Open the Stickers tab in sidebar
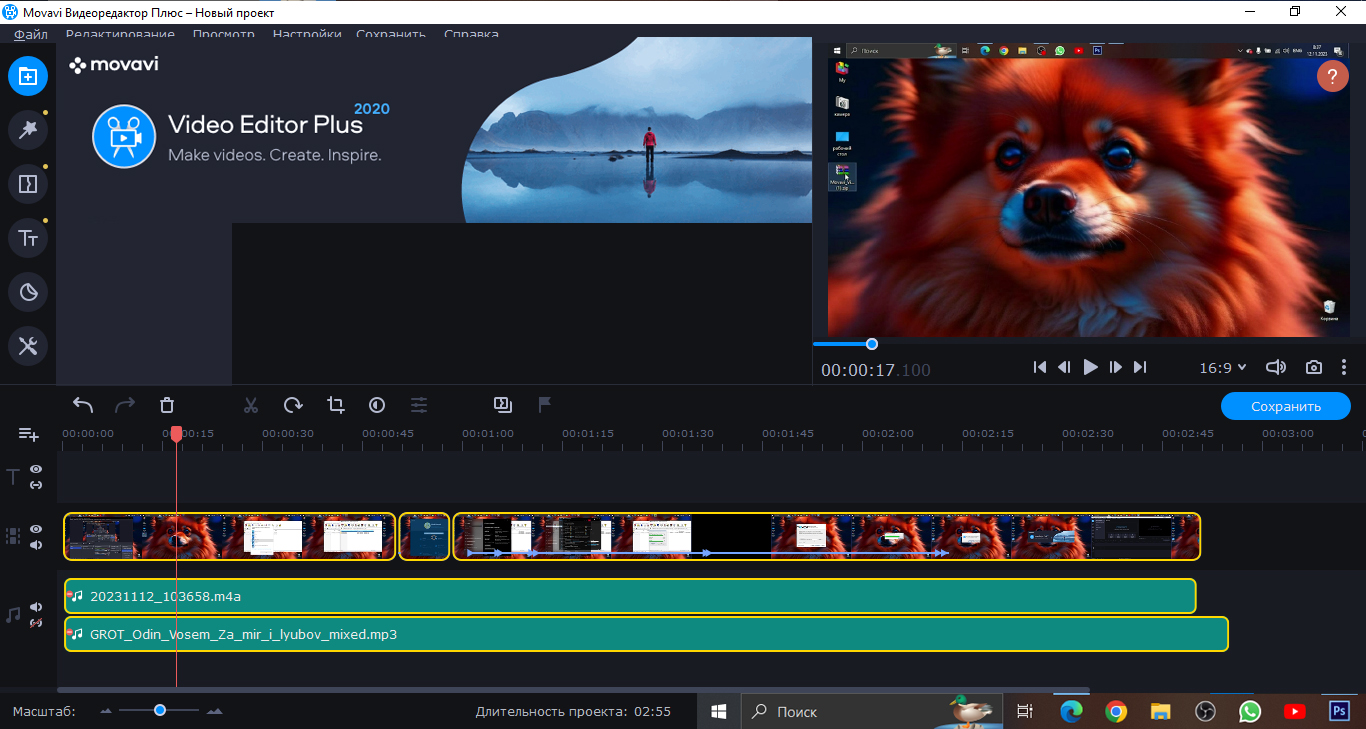Viewport: 1366px width, 729px height. [x=28, y=292]
